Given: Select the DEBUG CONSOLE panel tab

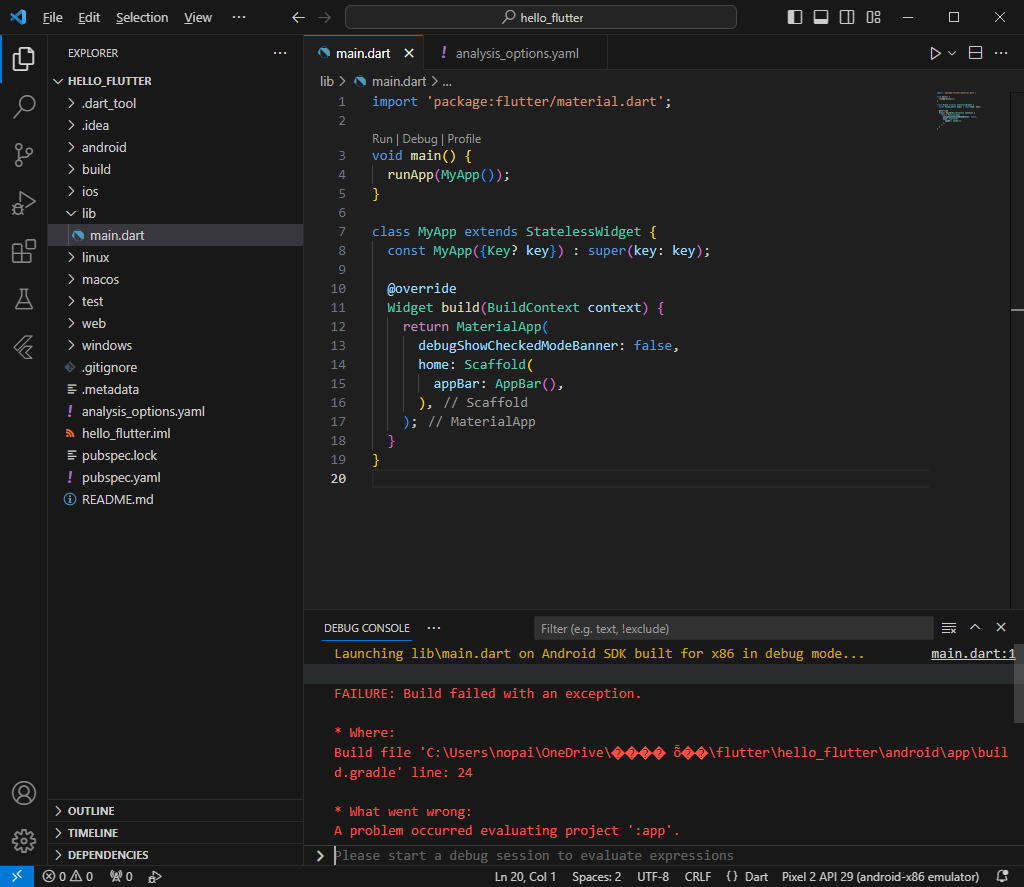Looking at the screenshot, I should tap(366, 628).
